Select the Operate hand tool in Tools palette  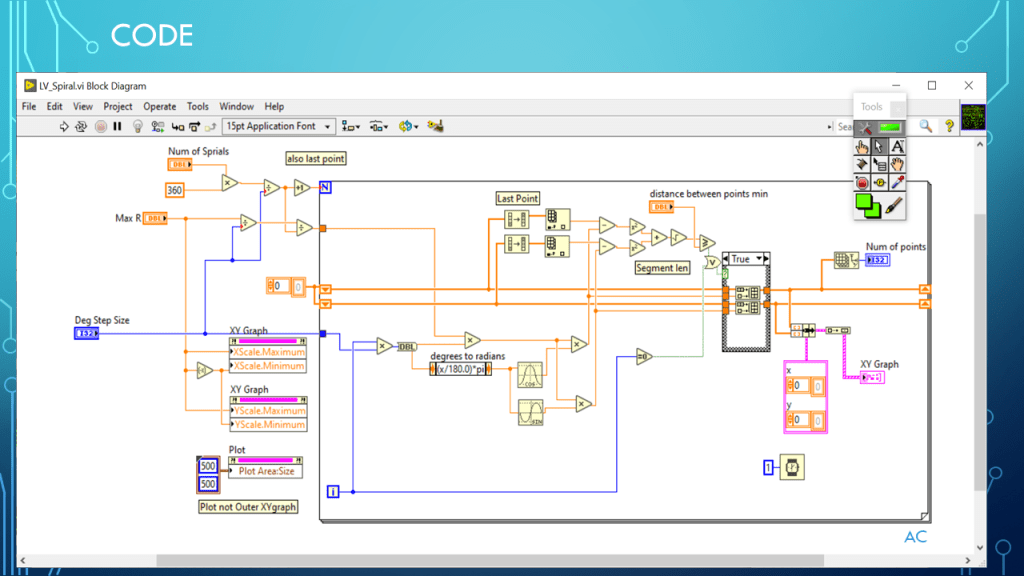click(x=861, y=146)
